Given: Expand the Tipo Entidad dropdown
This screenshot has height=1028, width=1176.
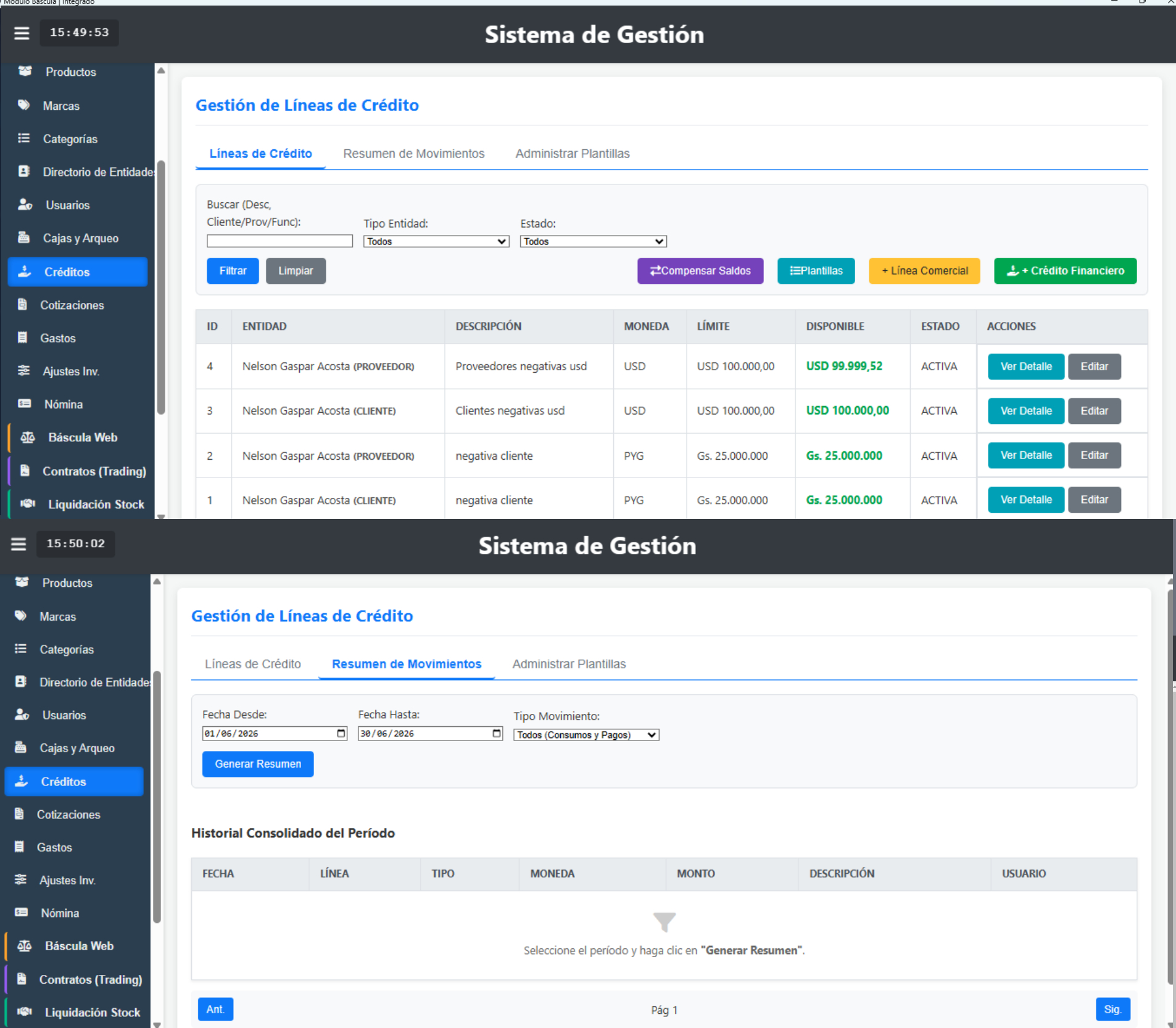Looking at the screenshot, I should (436, 241).
